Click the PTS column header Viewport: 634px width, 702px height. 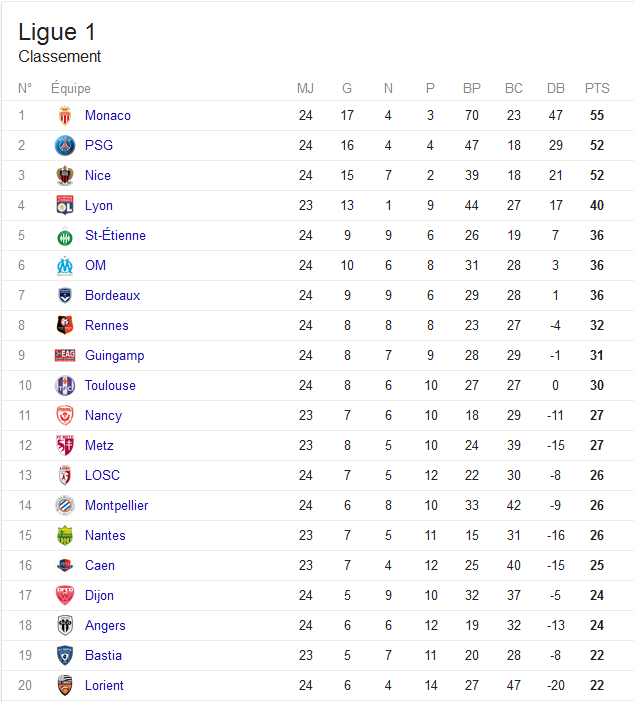[x=597, y=88]
